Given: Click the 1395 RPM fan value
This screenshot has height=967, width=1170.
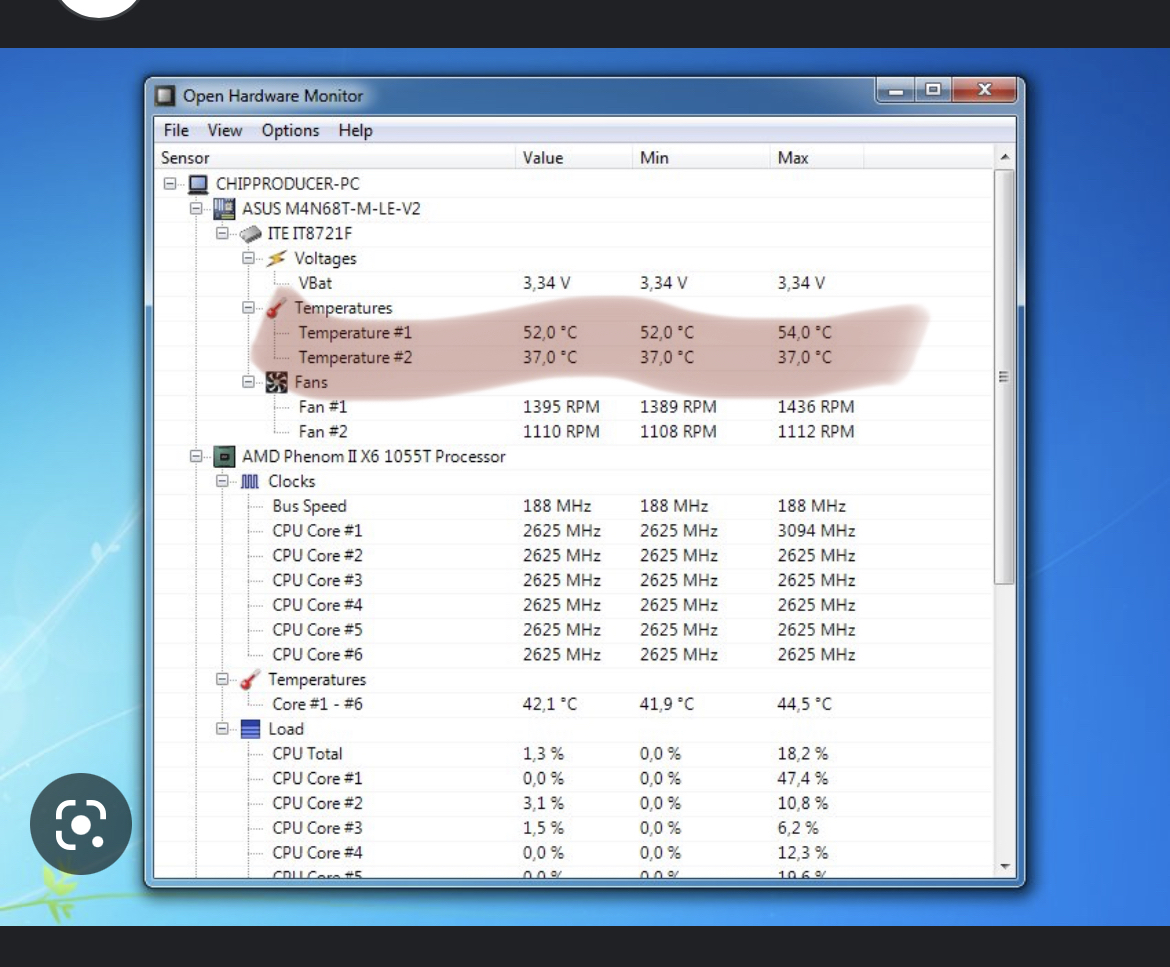Looking at the screenshot, I should pyautogui.click(x=561, y=407).
